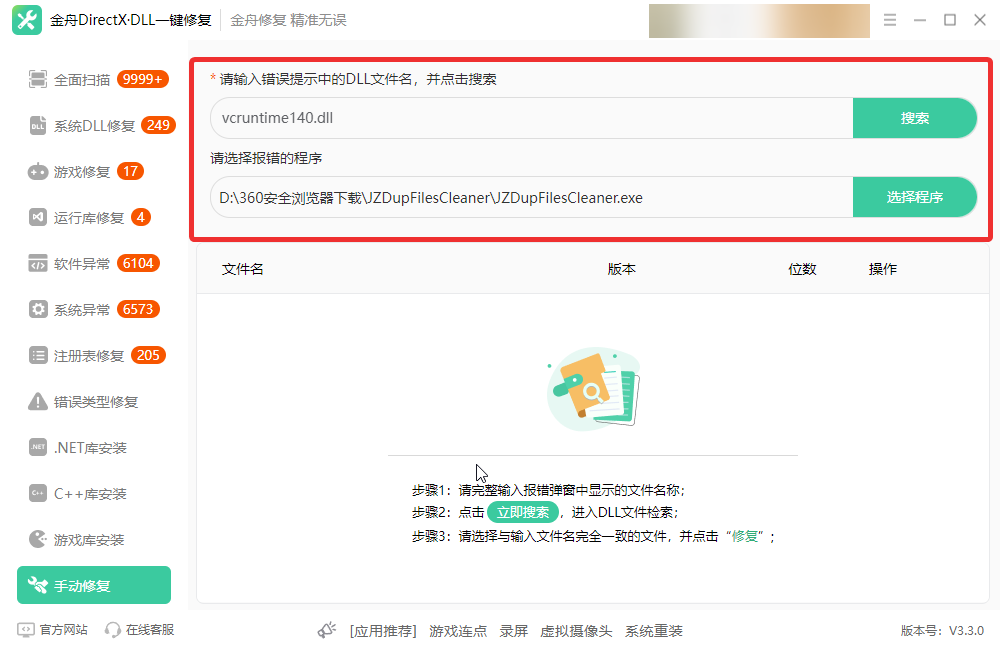Click the banner image in title bar
This screenshot has height=650, width=1000.
pos(759,20)
